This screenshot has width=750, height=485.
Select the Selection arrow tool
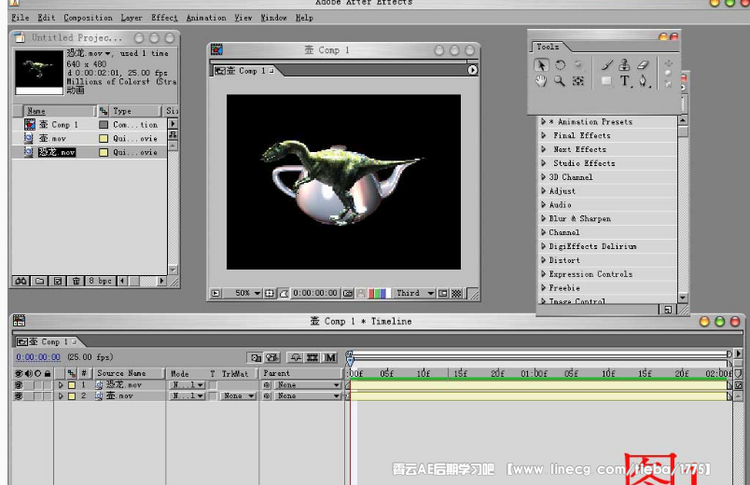(x=541, y=65)
